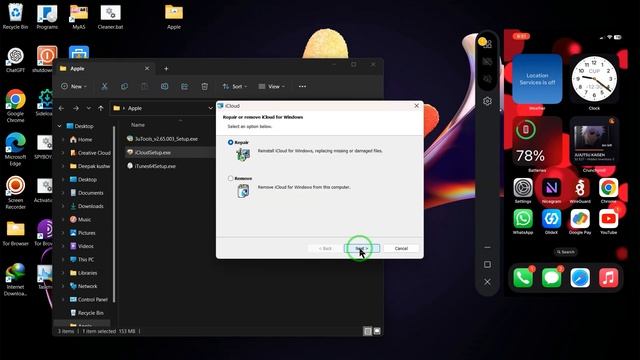
Task: Click the Cut icon in File Explorer
Action: [104, 87]
